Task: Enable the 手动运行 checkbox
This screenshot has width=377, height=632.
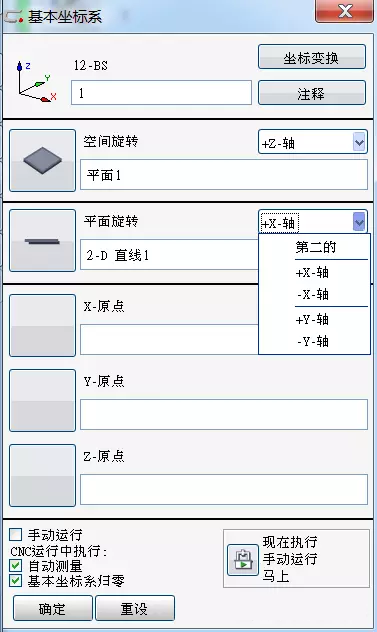Action: (16, 535)
